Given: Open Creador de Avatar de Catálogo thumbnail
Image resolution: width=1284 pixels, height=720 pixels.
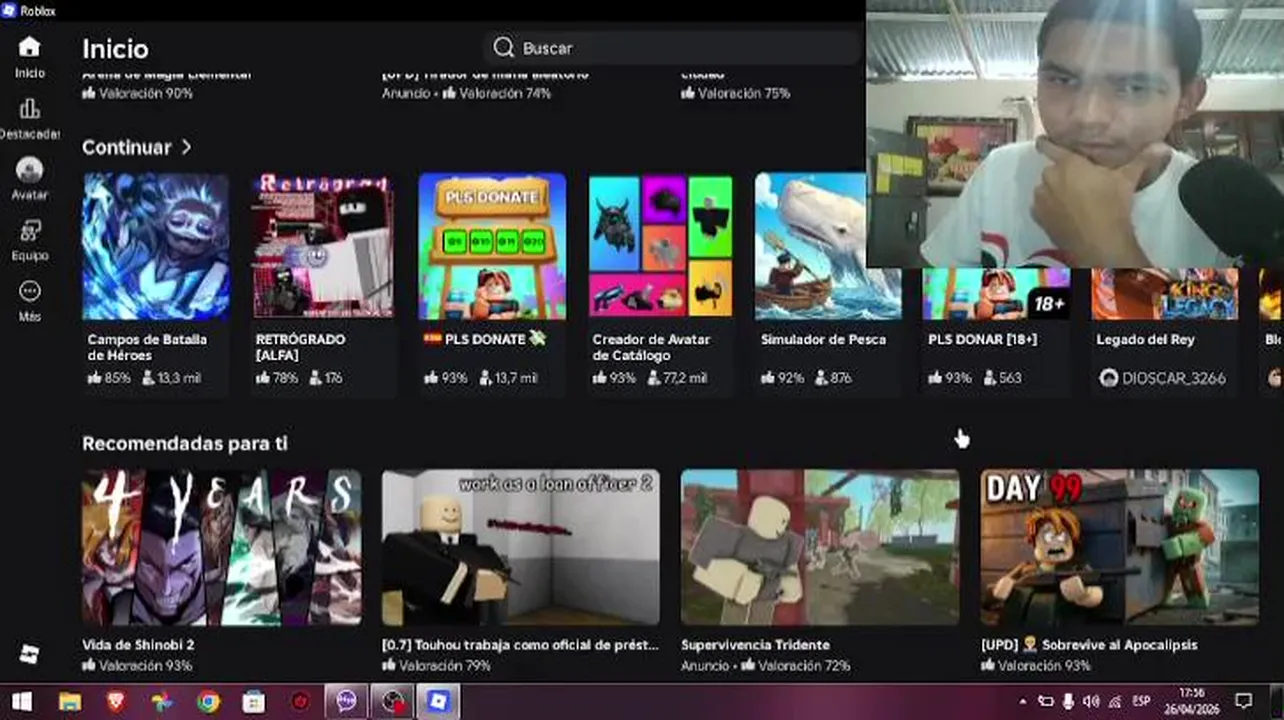Looking at the screenshot, I should coord(660,247).
